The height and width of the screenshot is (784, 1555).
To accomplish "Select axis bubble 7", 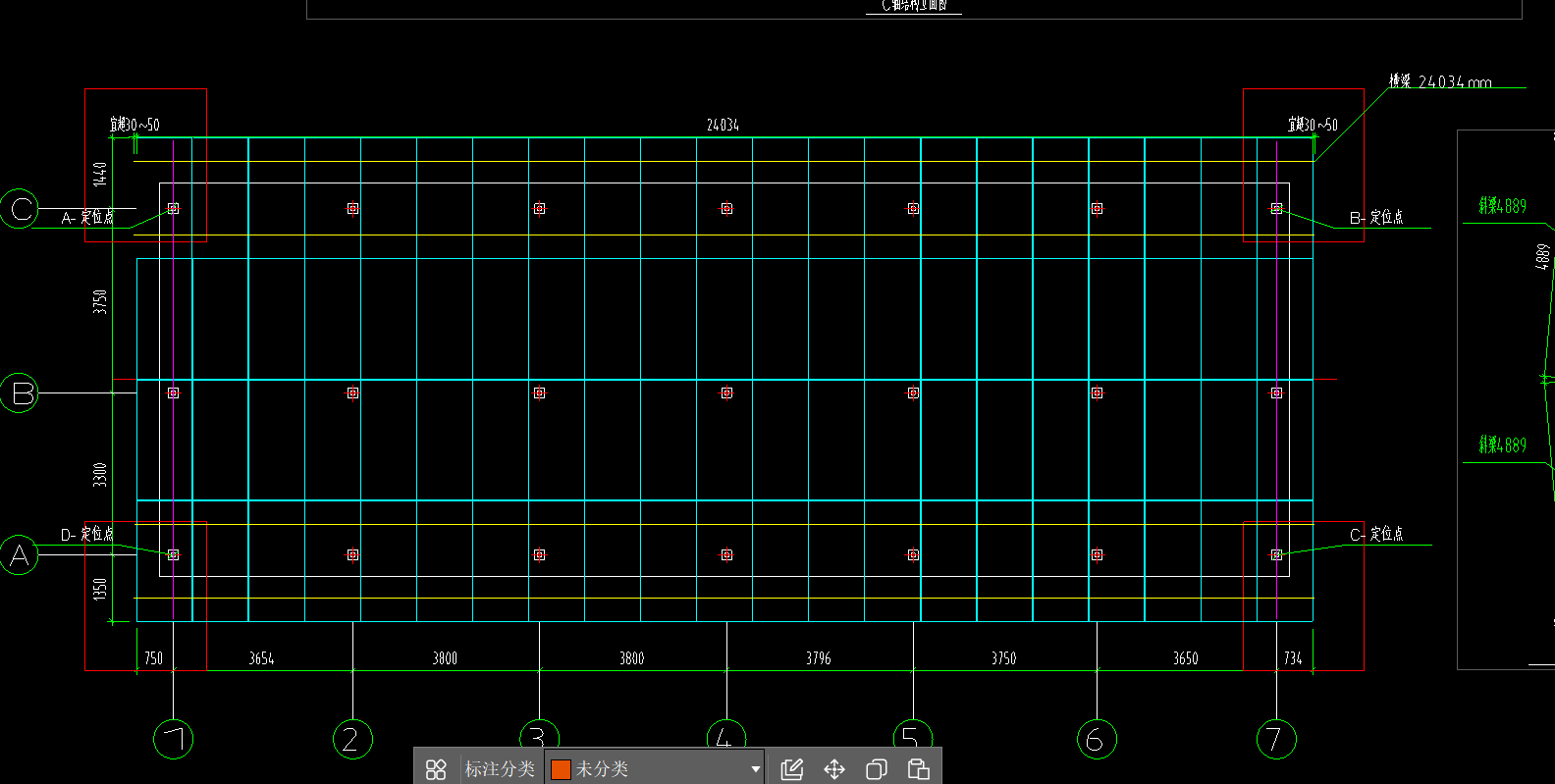I will click(x=1276, y=739).
